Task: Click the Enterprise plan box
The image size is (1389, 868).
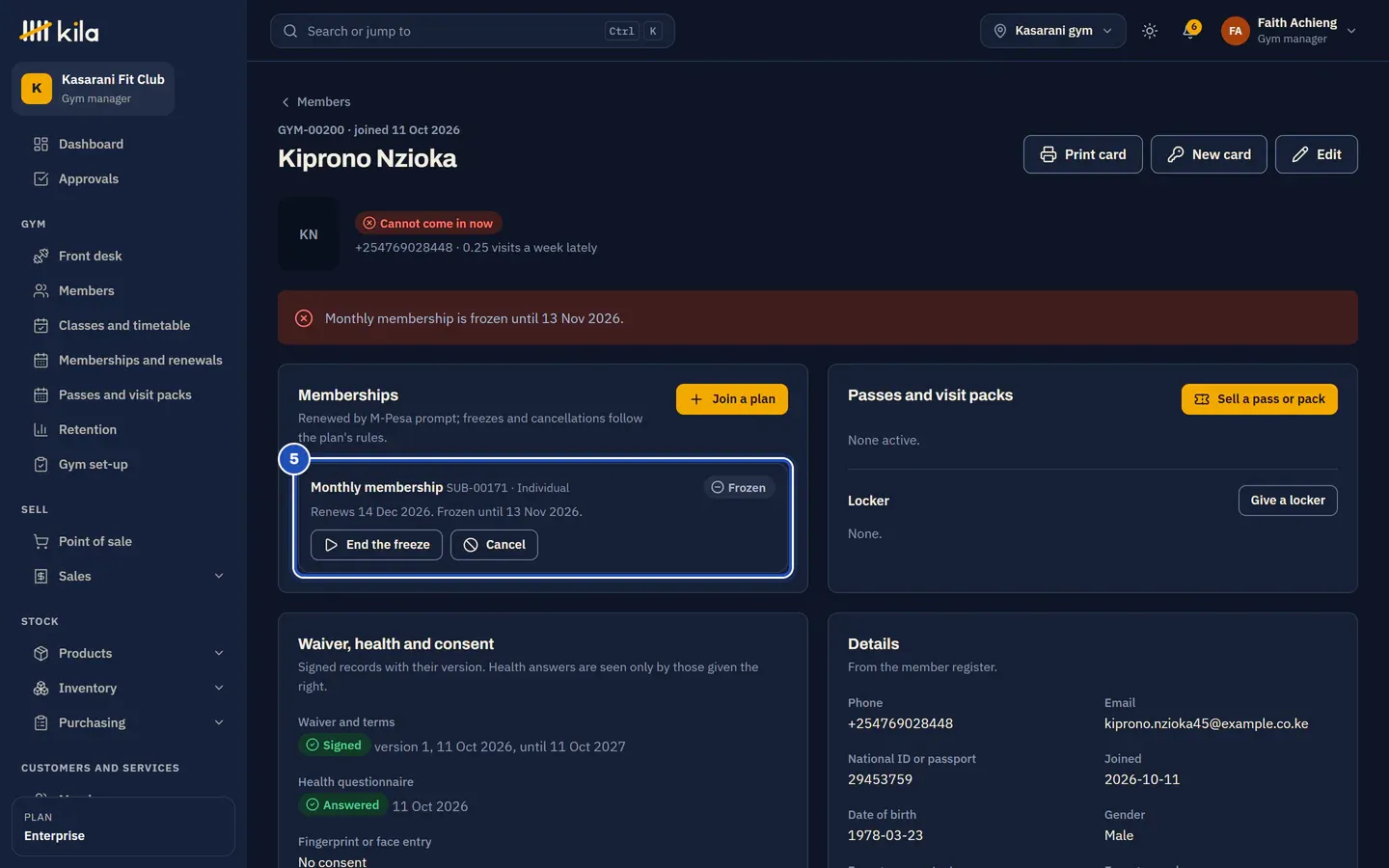Action: click(123, 827)
